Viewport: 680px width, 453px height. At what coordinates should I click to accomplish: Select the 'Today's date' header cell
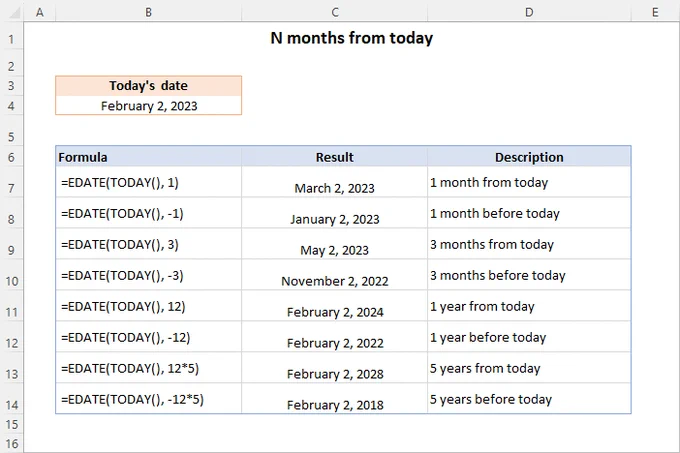pos(148,86)
